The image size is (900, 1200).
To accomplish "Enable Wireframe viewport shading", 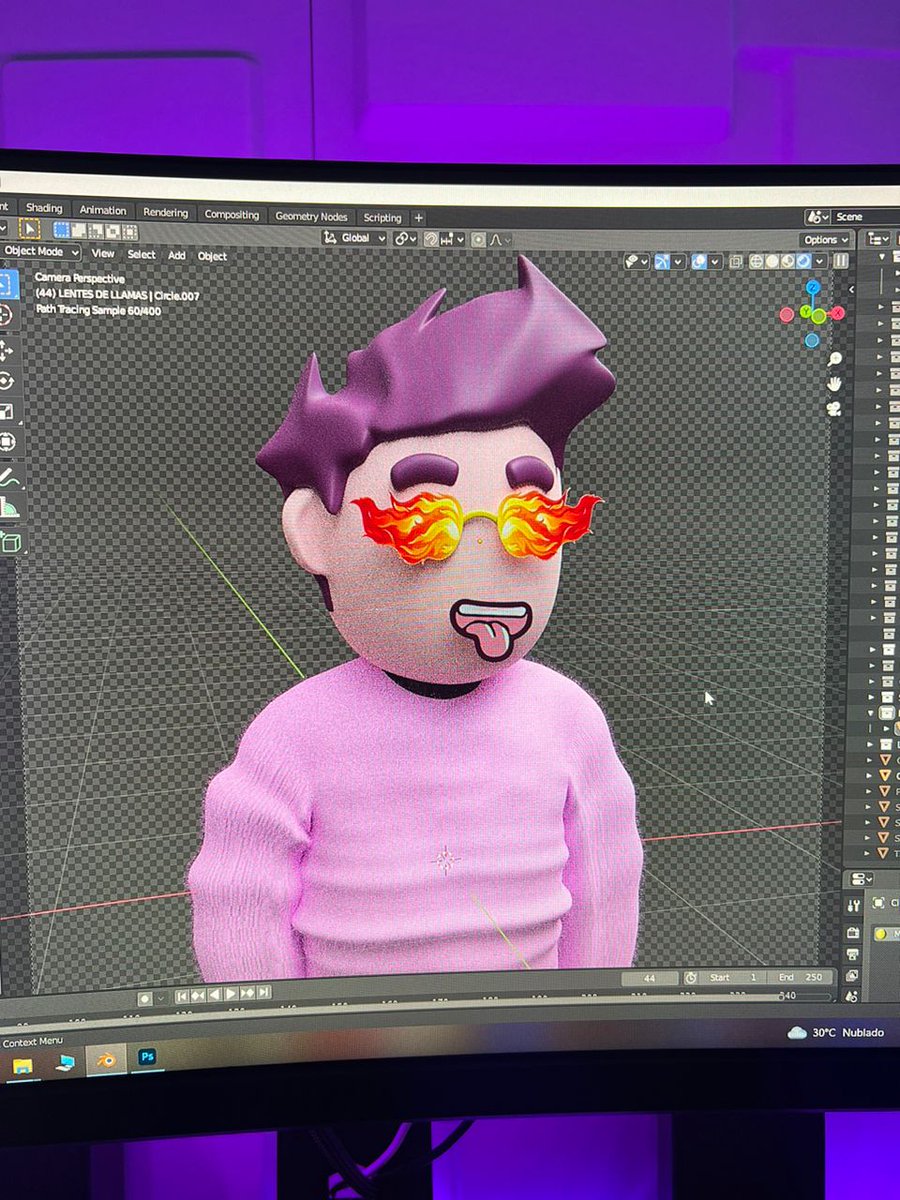I will pyautogui.click(x=756, y=260).
